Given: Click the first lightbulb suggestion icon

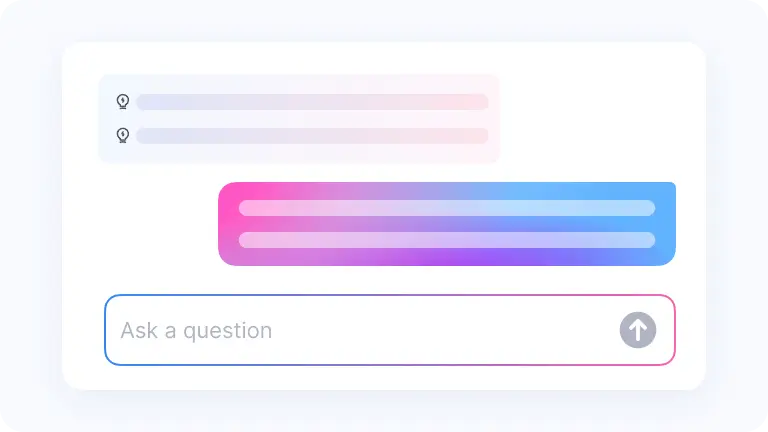Looking at the screenshot, I should click(x=123, y=101).
